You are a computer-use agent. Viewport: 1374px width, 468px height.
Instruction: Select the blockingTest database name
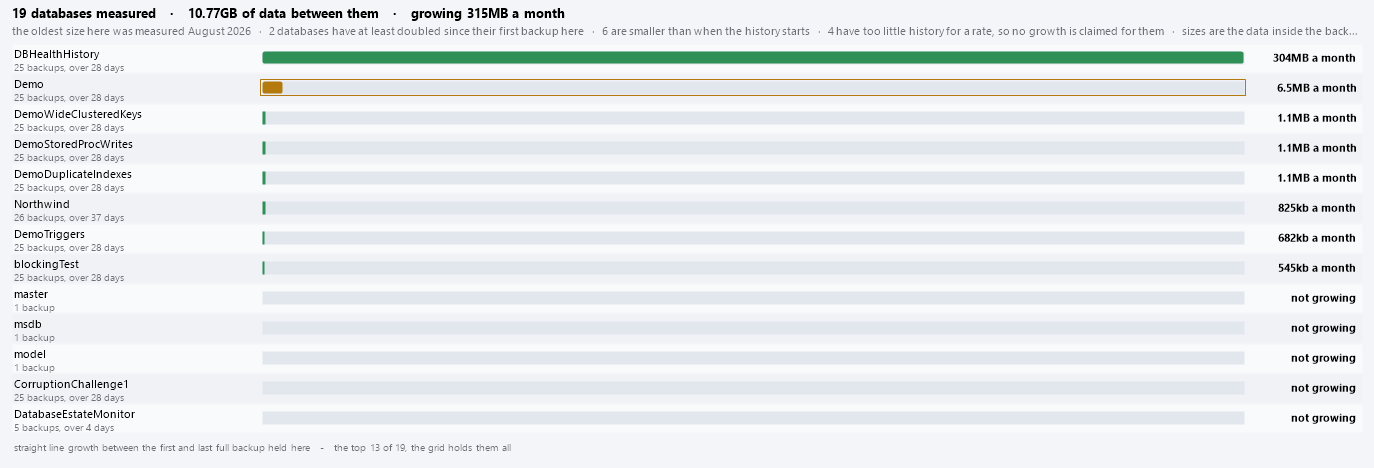coord(46,265)
